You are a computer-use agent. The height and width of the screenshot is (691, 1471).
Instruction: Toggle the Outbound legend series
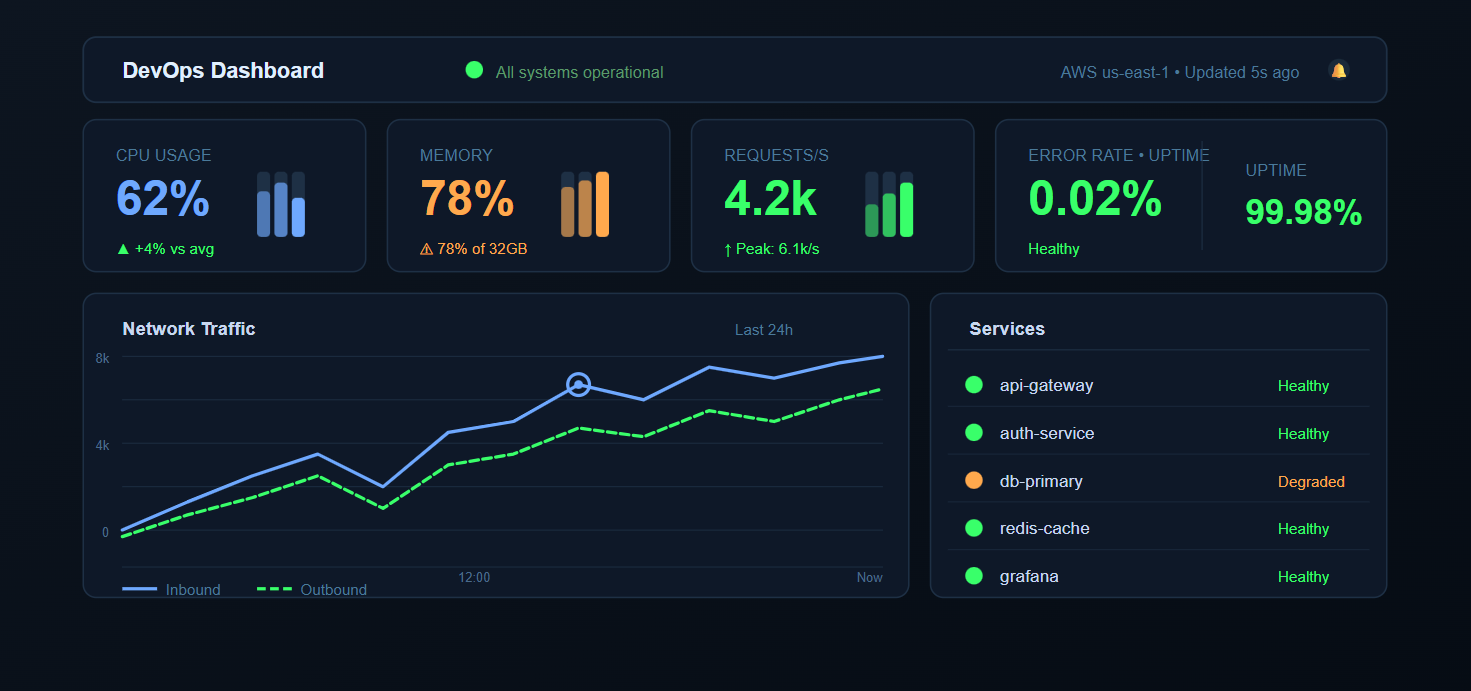313,589
